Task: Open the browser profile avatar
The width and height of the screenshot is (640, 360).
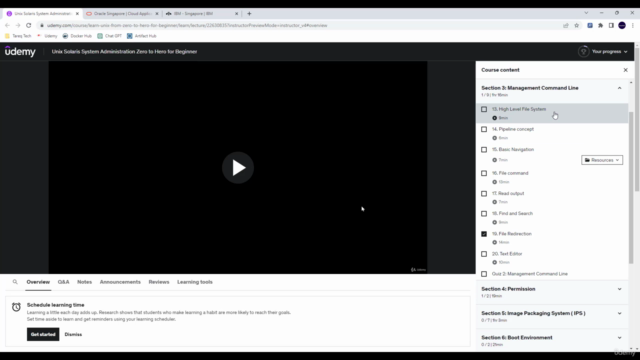Action: click(622, 25)
